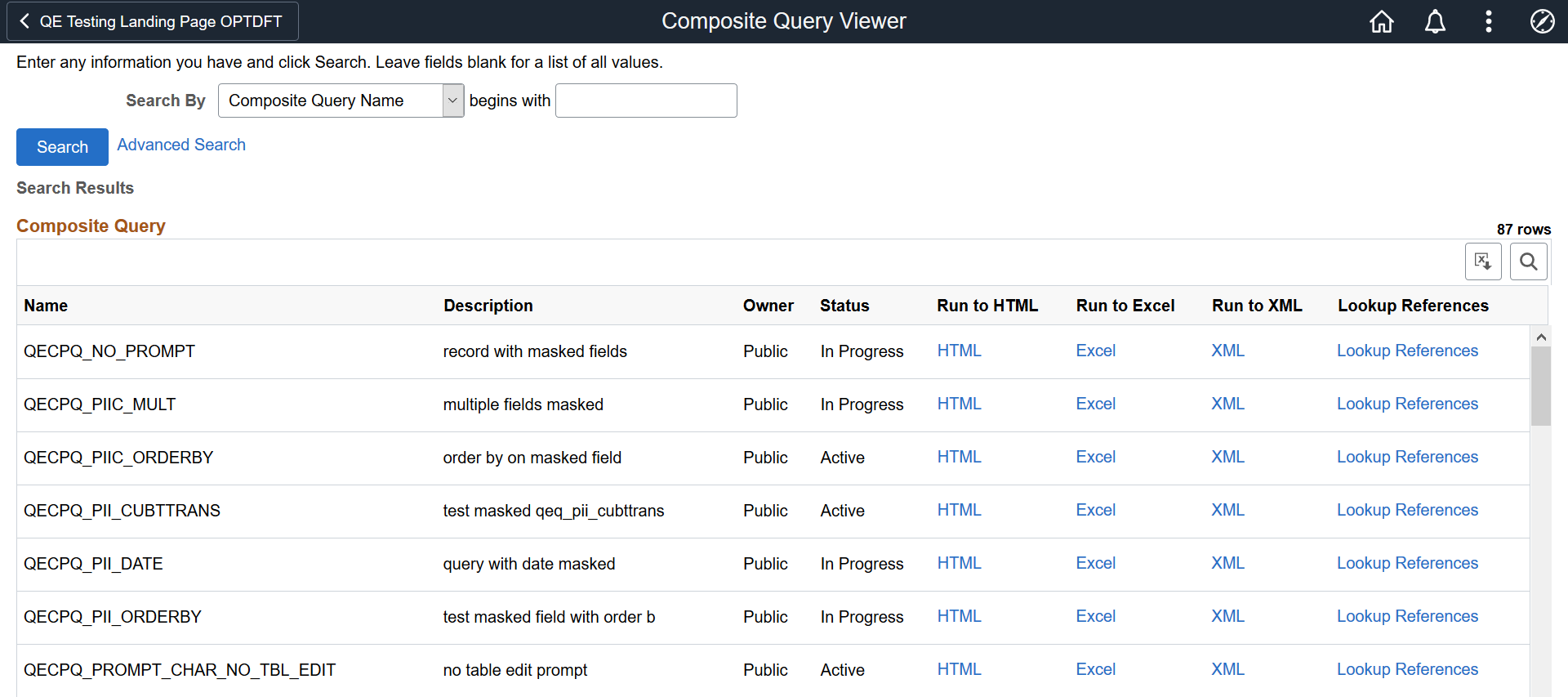Image resolution: width=1568 pixels, height=697 pixels.
Task: Open Lookup References for QECPQ_PII_ORDERBY
Action: (1407, 616)
